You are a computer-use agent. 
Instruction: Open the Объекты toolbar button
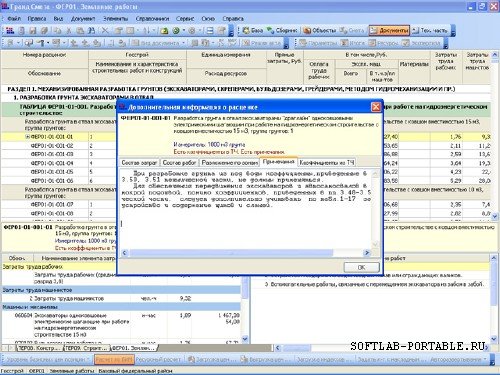tap(320, 31)
